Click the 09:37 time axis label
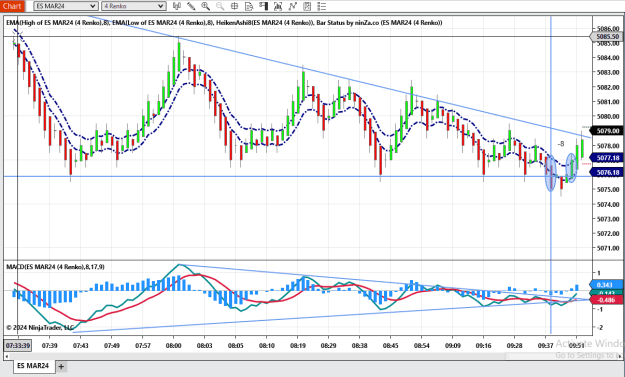Image resolution: width=625 pixels, height=377 pixels. [x=546, y=346]
